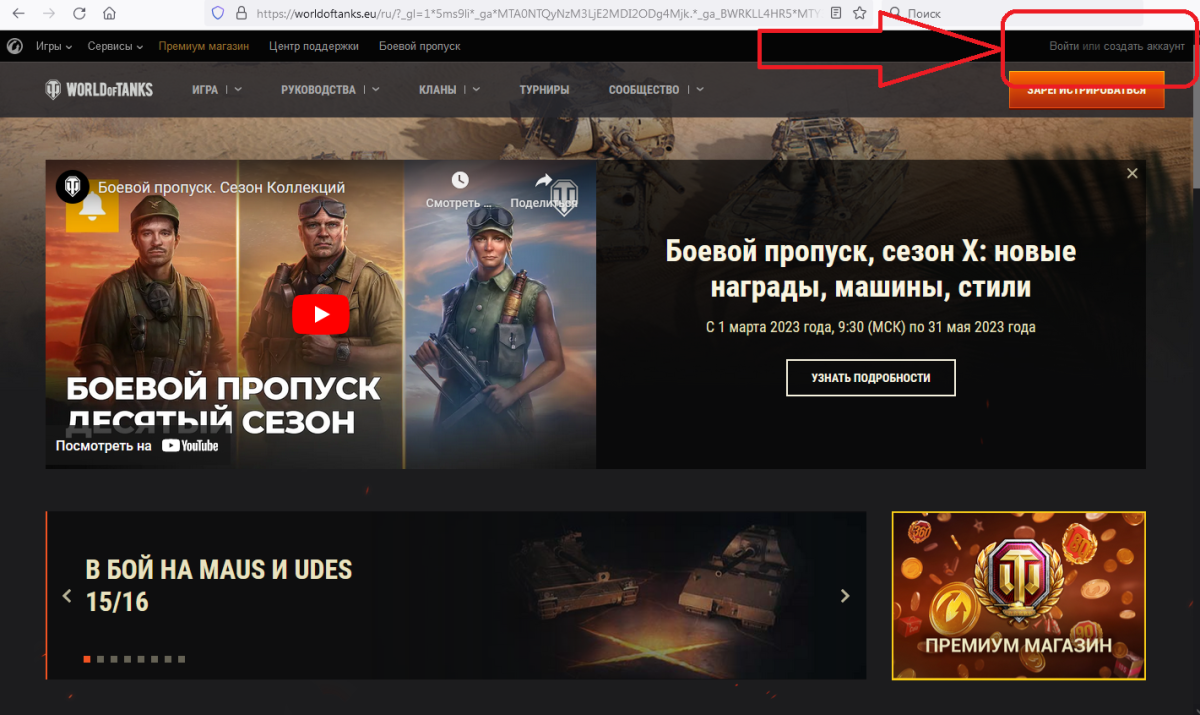
Task: Expand the ИГРА menu chevron
Action: [238, 89]
